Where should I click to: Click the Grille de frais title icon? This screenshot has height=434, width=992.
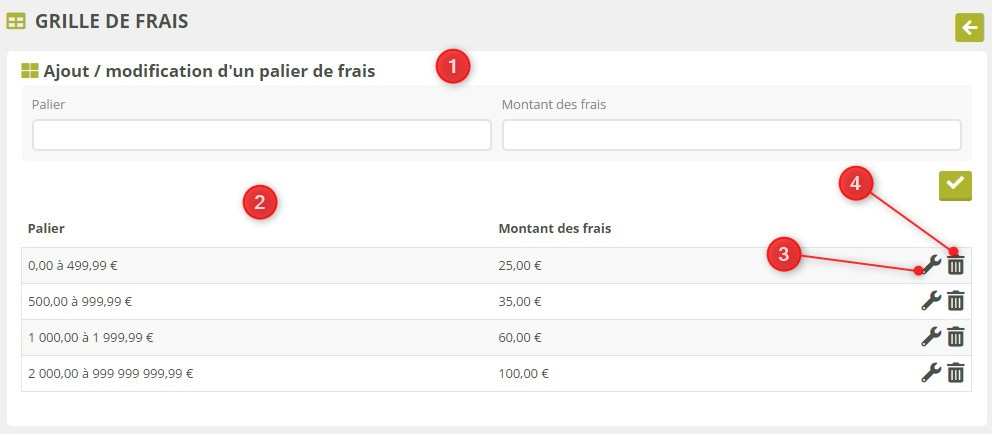coord(16,21)
